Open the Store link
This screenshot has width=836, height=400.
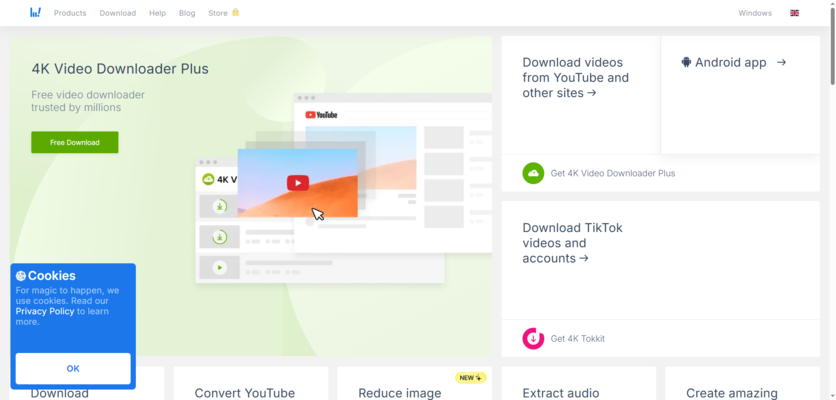point(218,13)
